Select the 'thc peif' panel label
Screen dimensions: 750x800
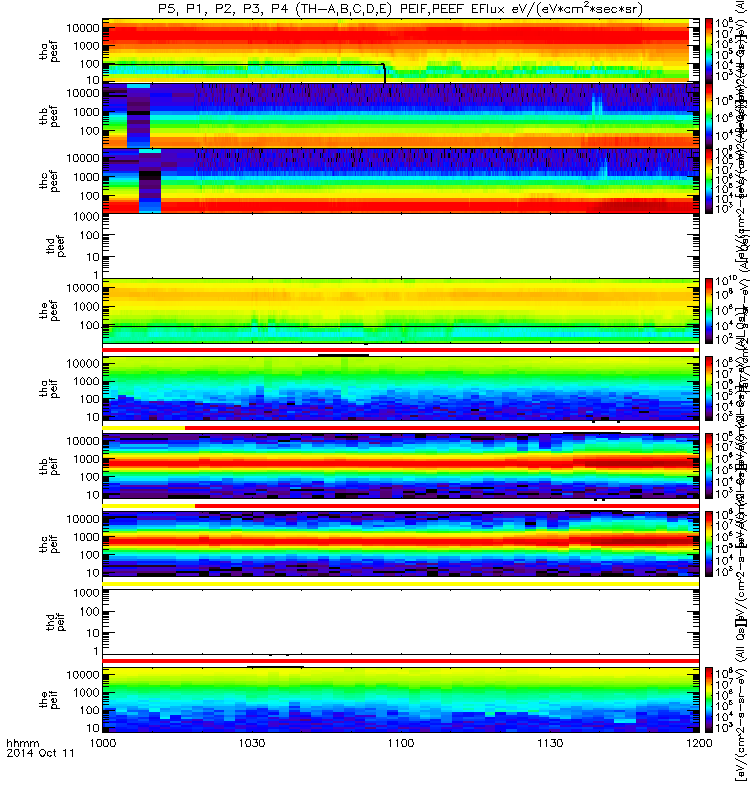[x=49, y=544]
